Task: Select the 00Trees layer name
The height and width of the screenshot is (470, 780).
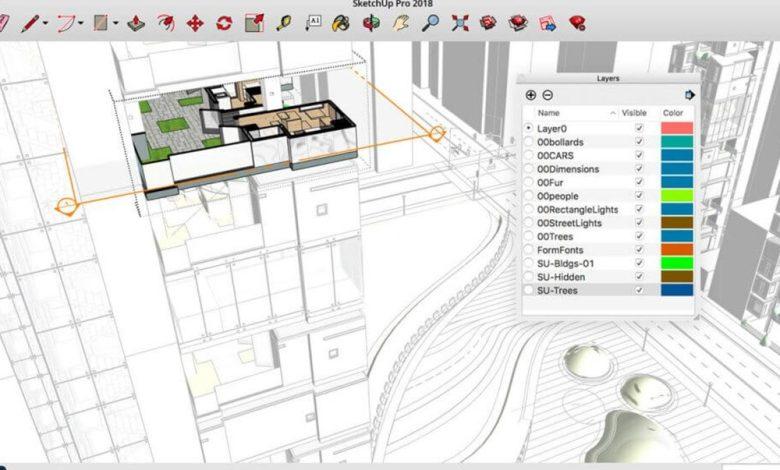Action: click(555, 237)
